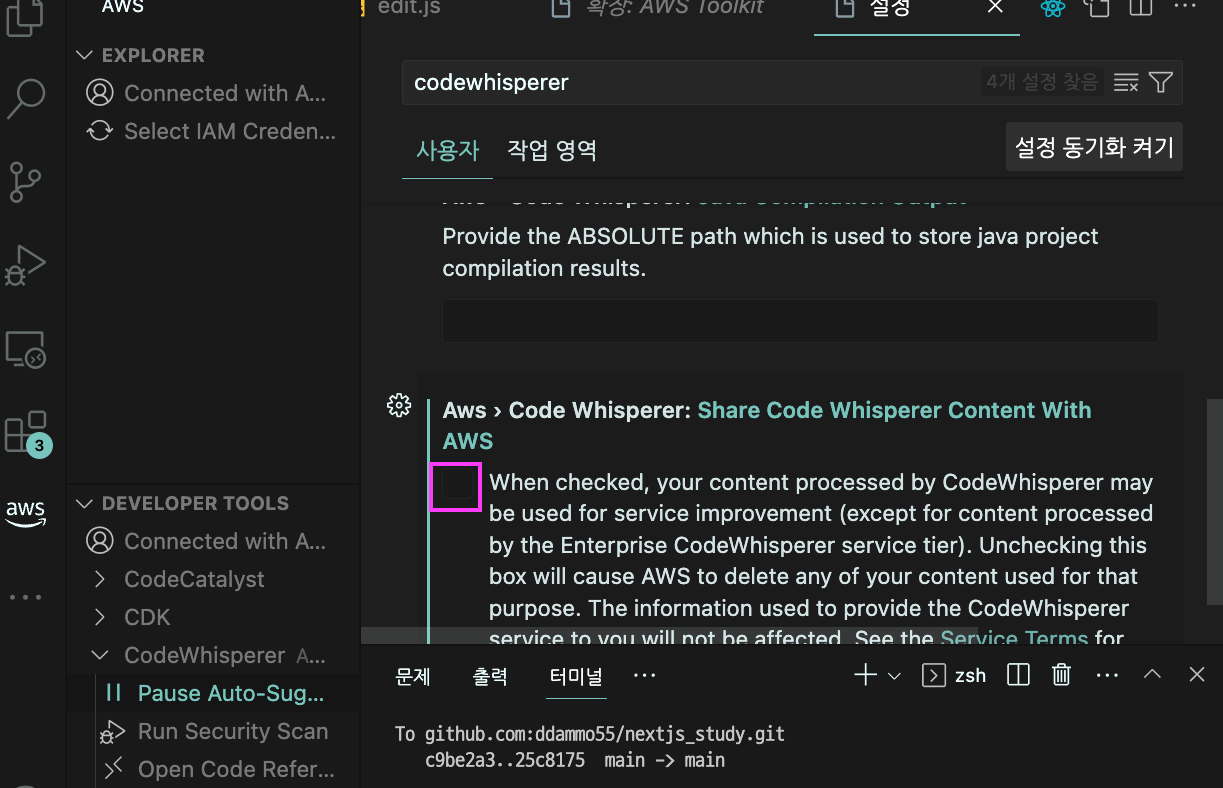Collapse the CodeWhisperer tree node
The image size is (1223, 788).
click(x=100, y=655)
